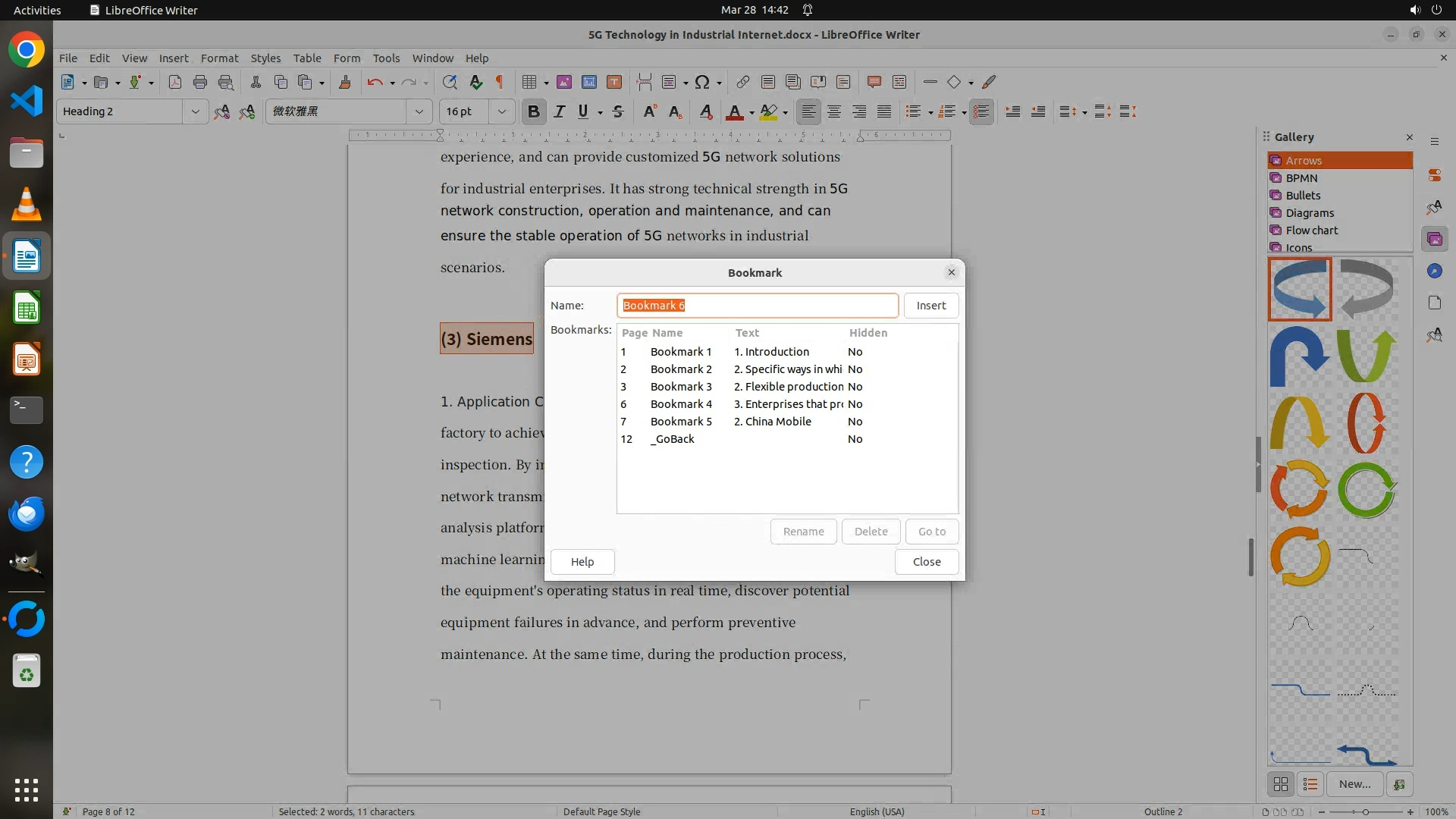The image size is (1456, 819).
Task: Click Close button in Bookmark dialog
Action: (x=926, y=561)
